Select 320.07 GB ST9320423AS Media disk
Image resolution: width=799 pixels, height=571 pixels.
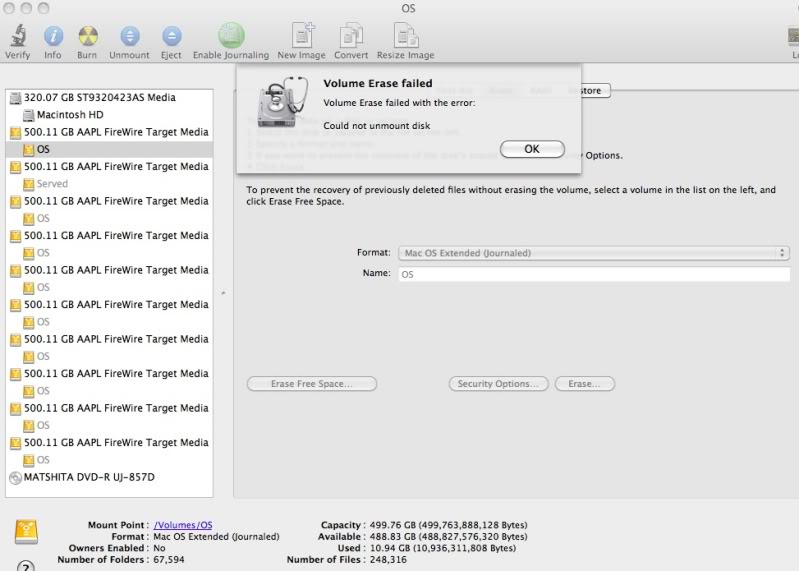click(x=109, y=97)
